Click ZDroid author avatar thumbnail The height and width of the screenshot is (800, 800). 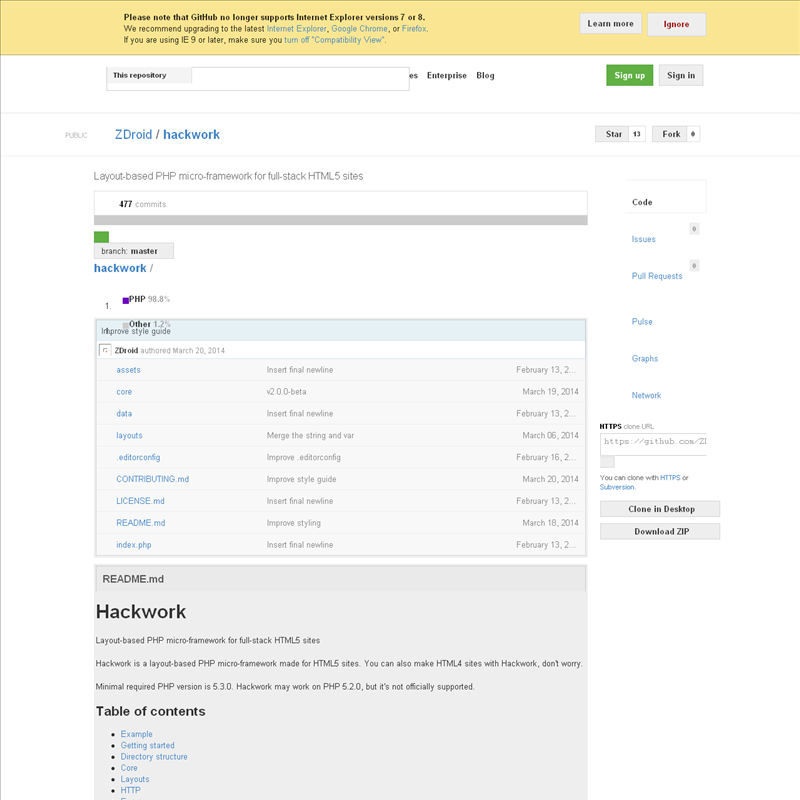click(x=105, y=350)
